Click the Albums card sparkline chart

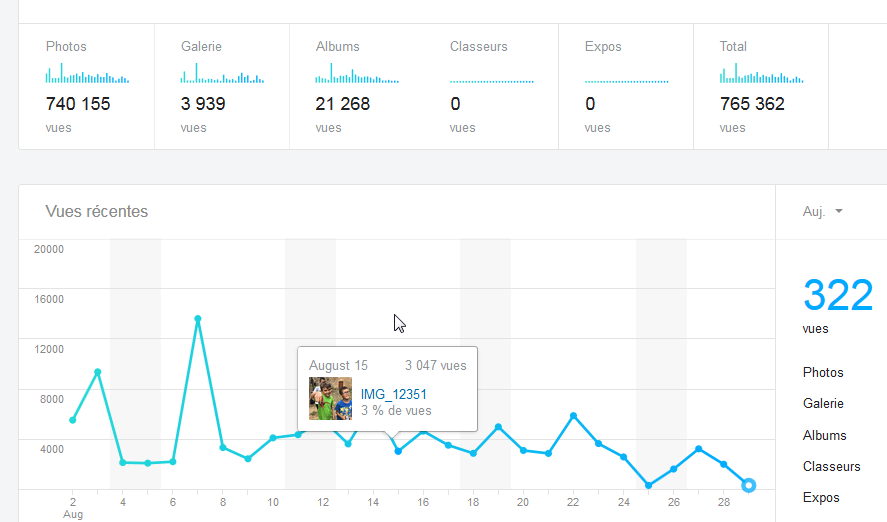click(357, 75)
